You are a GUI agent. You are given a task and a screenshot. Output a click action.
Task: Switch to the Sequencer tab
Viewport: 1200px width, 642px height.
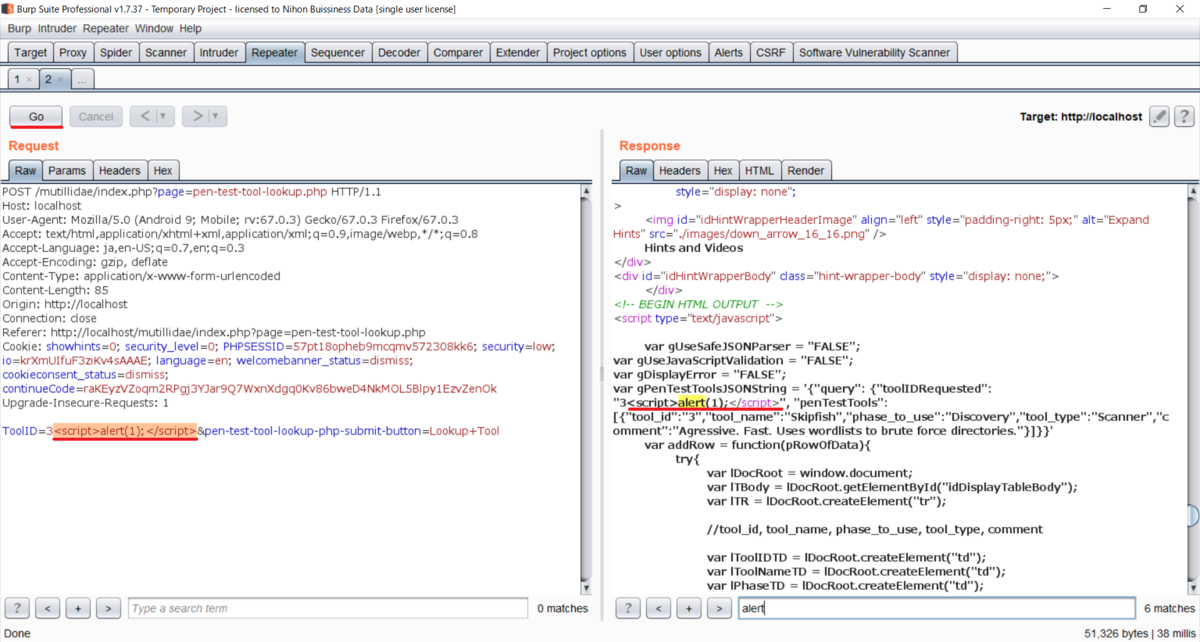[339, 52]
